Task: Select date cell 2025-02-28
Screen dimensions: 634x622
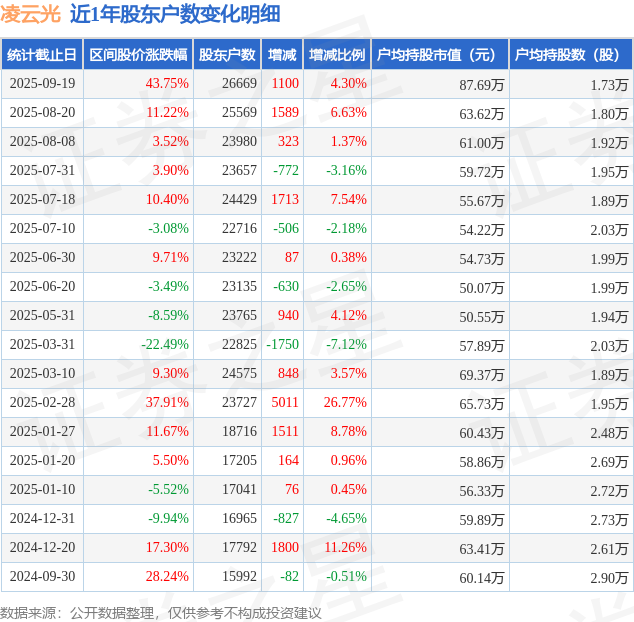Action: click(x=42, y=402)
